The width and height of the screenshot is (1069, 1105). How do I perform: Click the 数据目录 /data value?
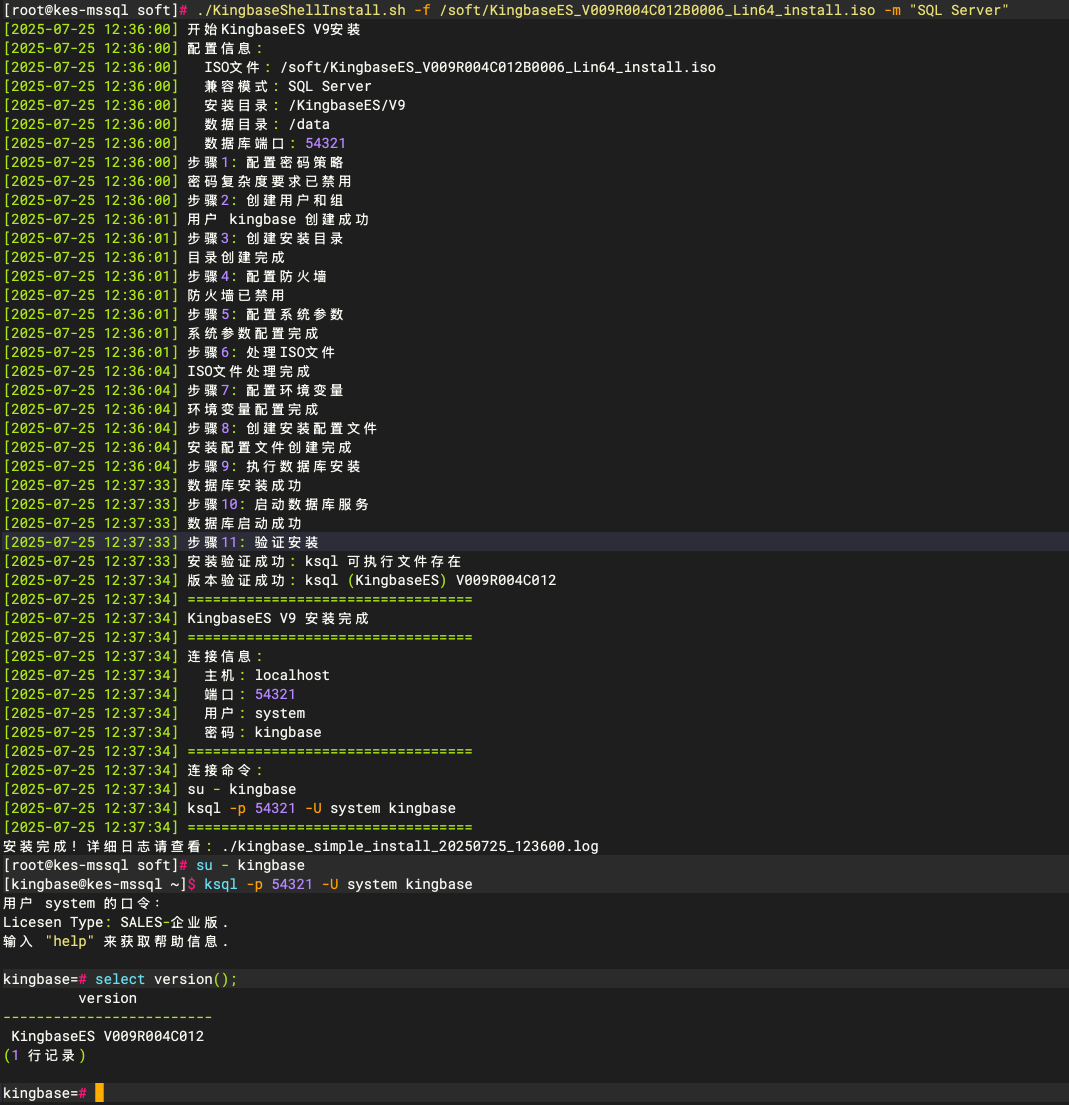pos(308,124)
